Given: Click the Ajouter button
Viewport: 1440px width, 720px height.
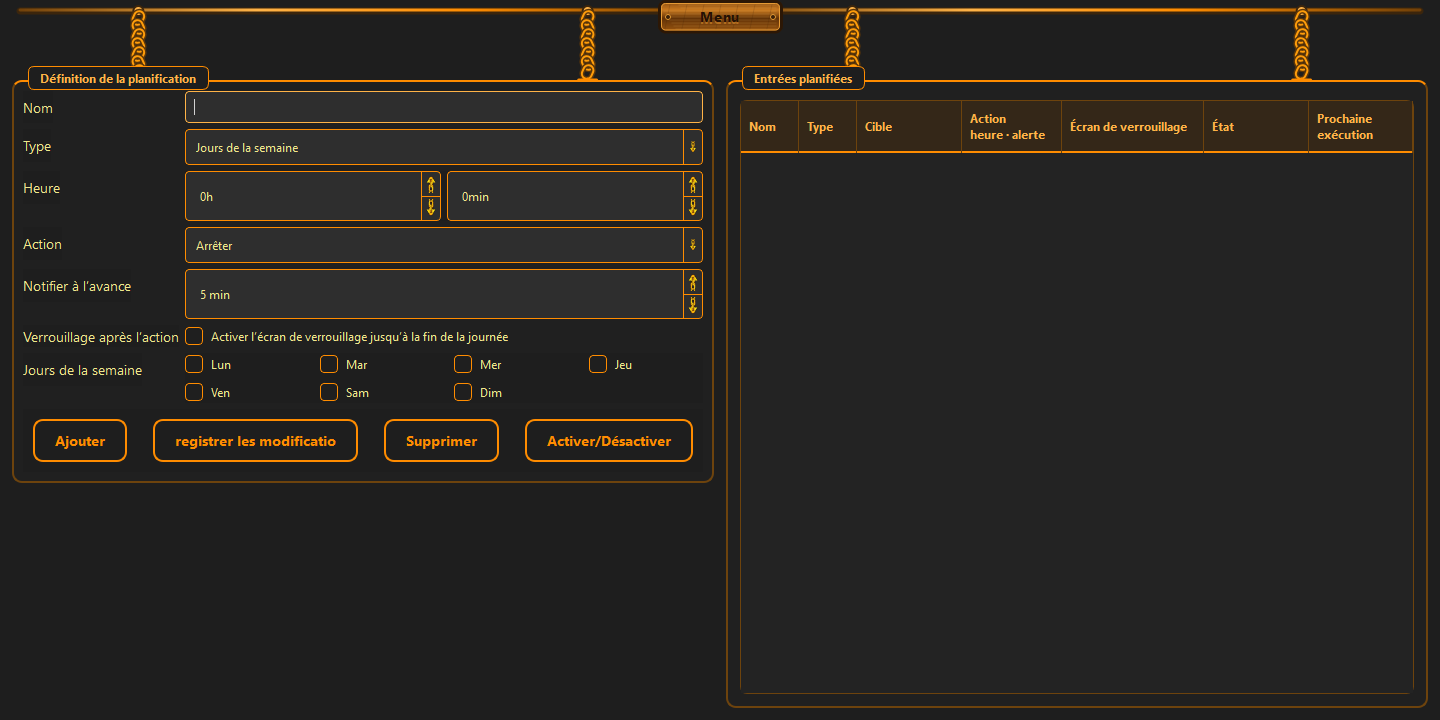Looking at the screenshot, I should [80, 441].
